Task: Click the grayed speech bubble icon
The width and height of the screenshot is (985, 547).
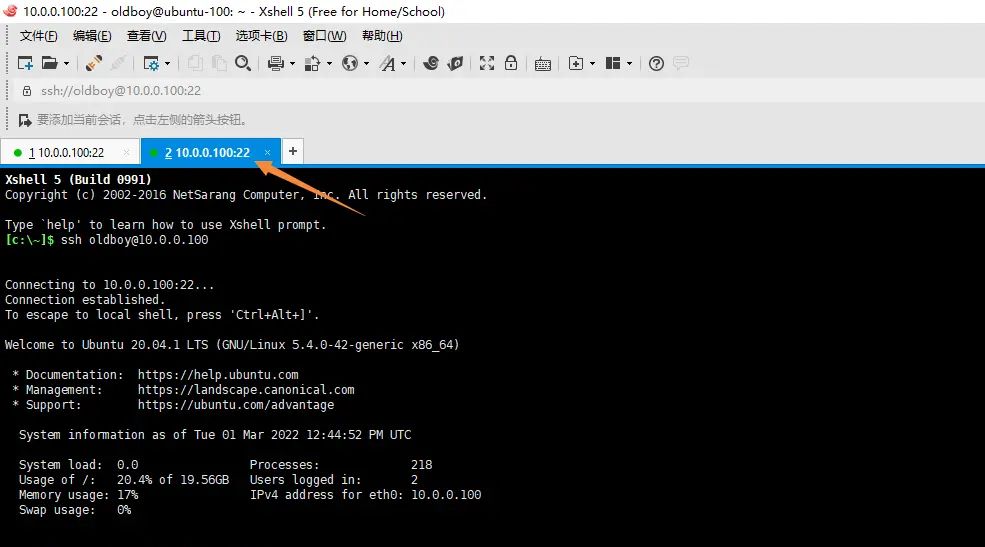Action: point(681,63)
